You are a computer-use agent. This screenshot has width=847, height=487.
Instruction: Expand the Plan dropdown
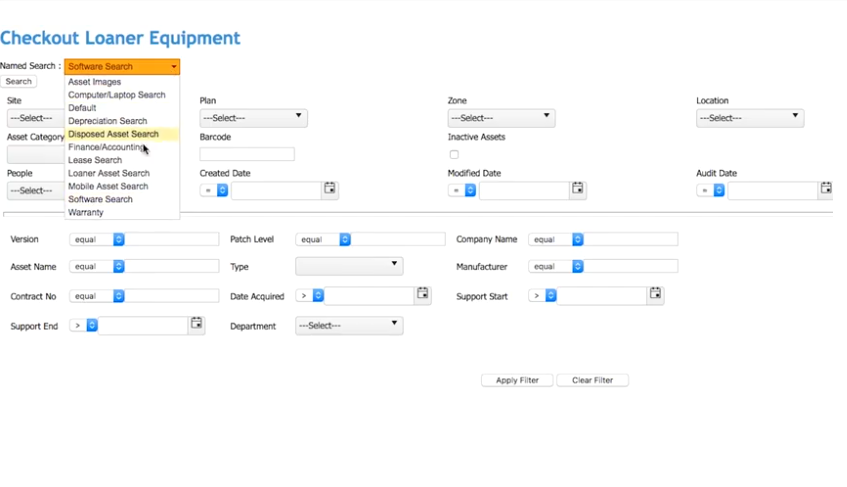tap(253, 118)
